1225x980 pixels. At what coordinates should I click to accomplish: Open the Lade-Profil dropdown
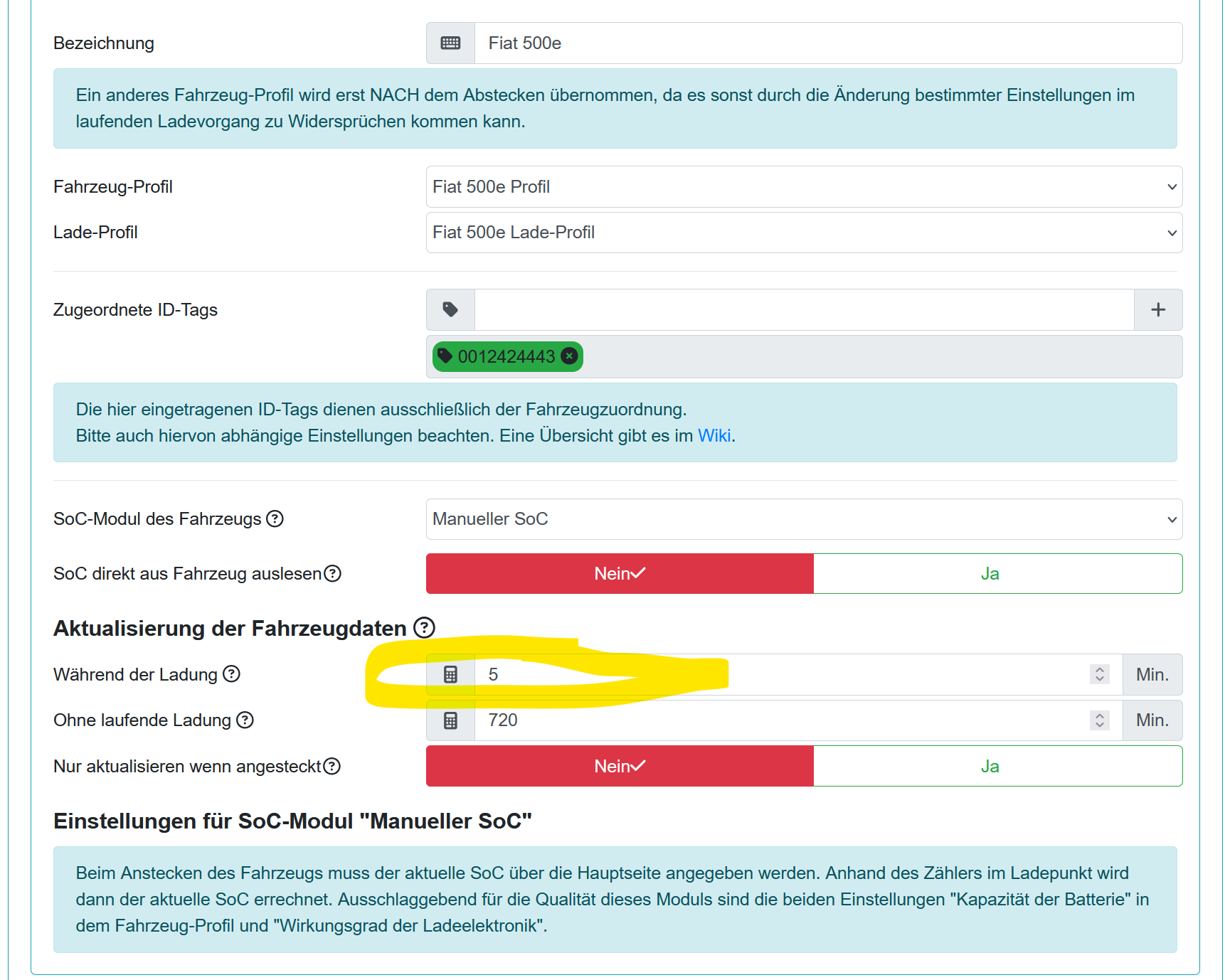804,233
